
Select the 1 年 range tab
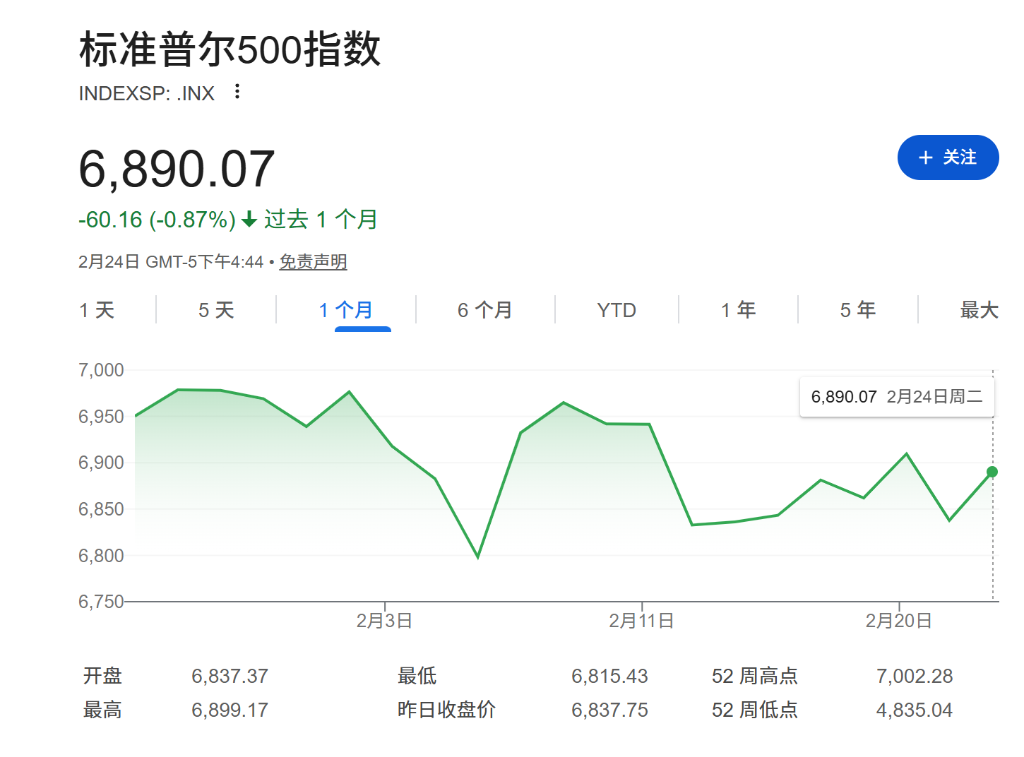738,310
